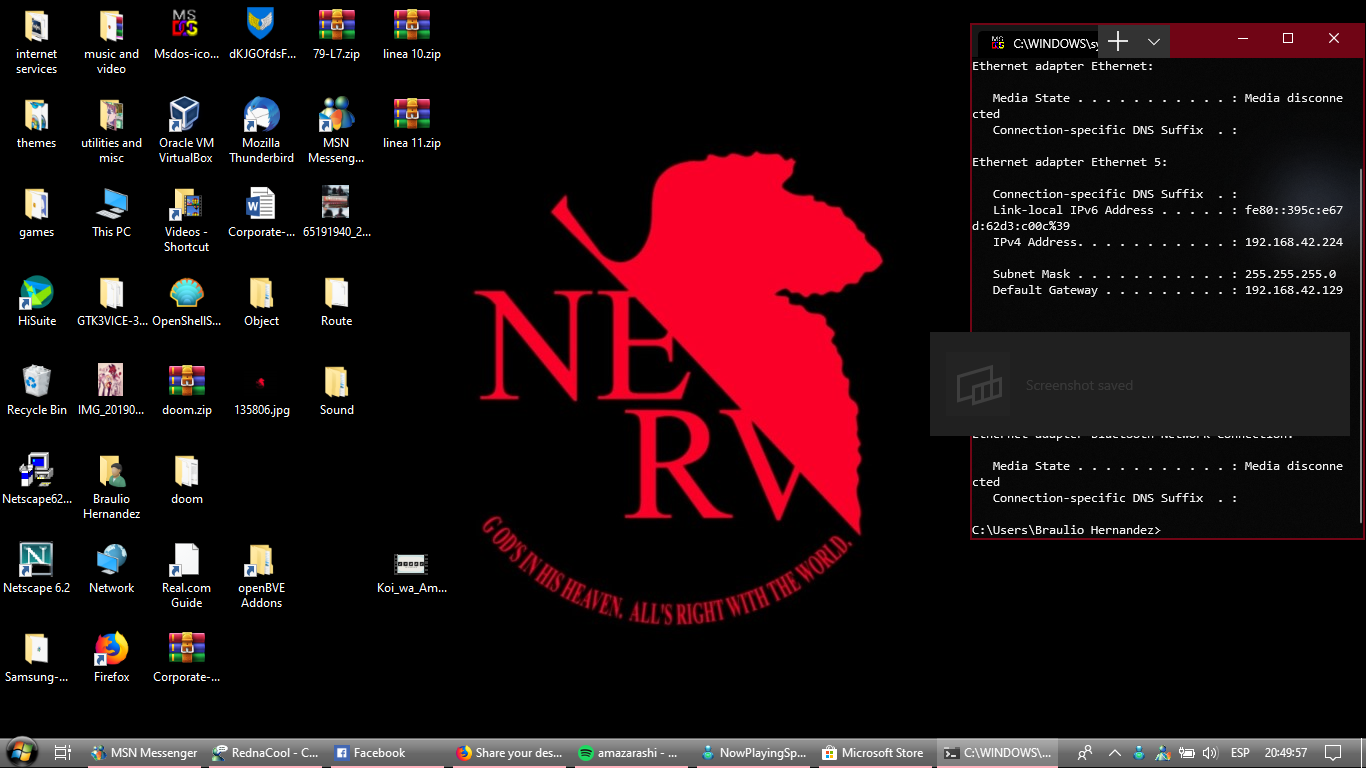Open the Start menu orb
Screen dimensions: 1366x768
22,752
